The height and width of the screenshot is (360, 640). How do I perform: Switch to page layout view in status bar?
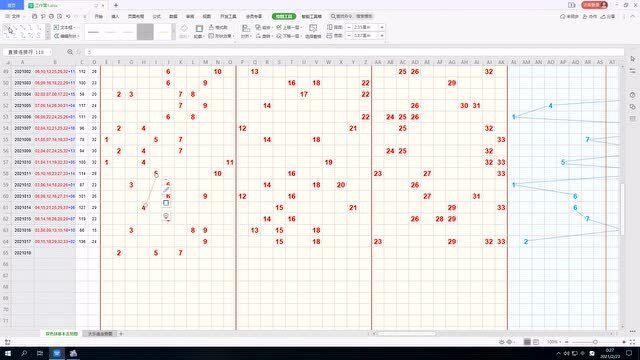click(536, 342)
